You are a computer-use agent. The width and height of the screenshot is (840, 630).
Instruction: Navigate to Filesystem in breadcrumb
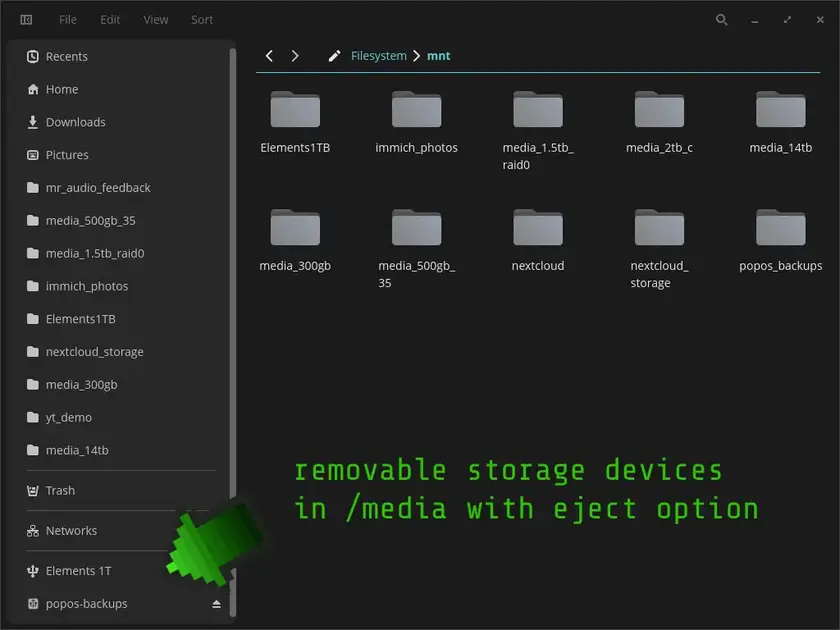click(378, 56)
